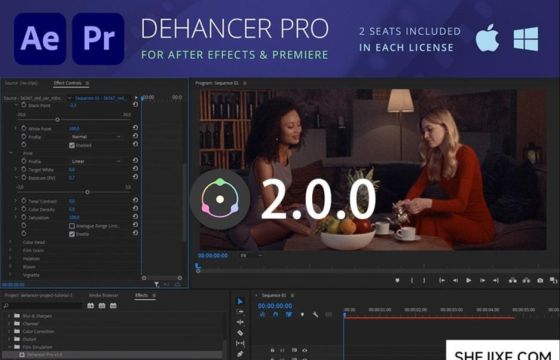Play the program monitor sequence

[x=469, y=281]
